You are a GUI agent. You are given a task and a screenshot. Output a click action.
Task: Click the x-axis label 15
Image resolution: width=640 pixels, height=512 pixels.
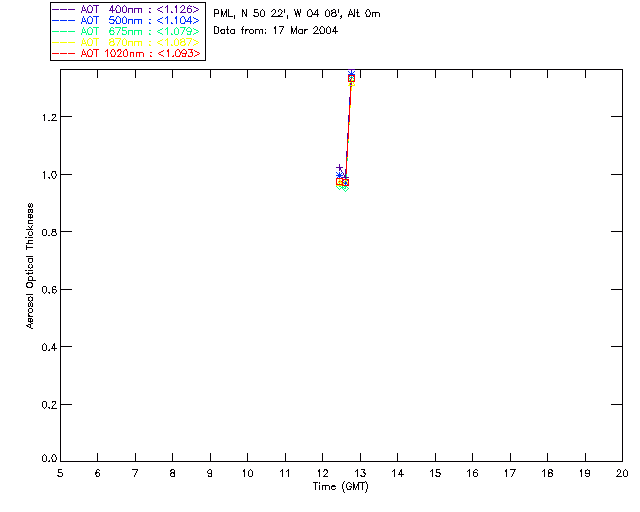tap(435, 474)
